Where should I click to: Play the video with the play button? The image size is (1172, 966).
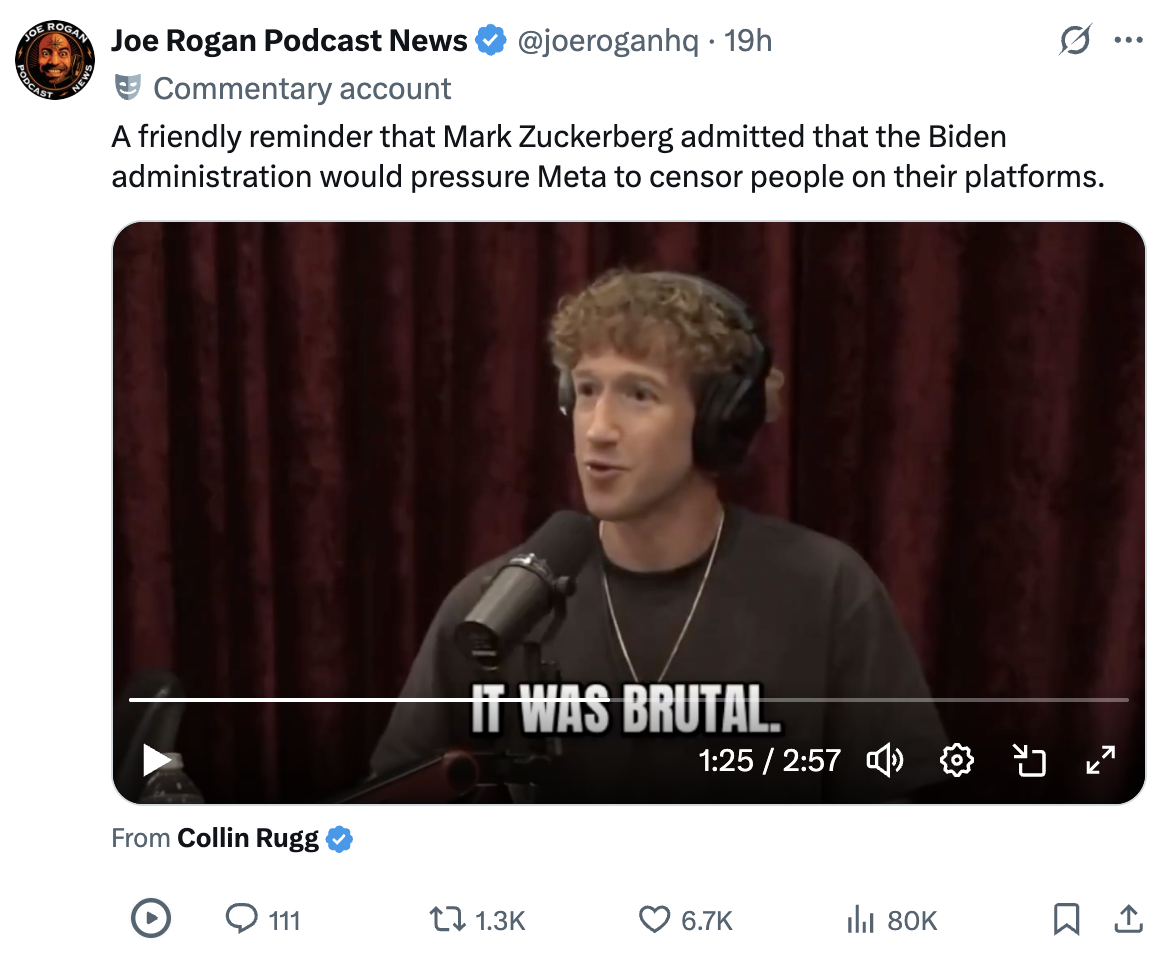click(x=157, y=760)
